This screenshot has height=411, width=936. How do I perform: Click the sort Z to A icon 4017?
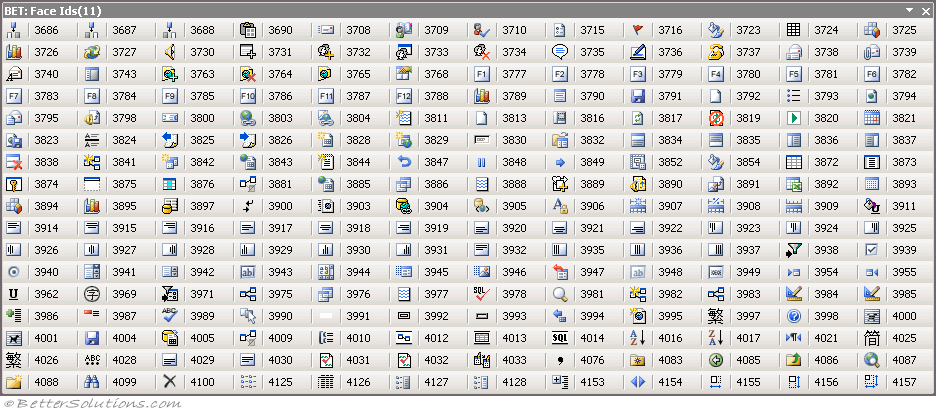(x=716, y=338)
